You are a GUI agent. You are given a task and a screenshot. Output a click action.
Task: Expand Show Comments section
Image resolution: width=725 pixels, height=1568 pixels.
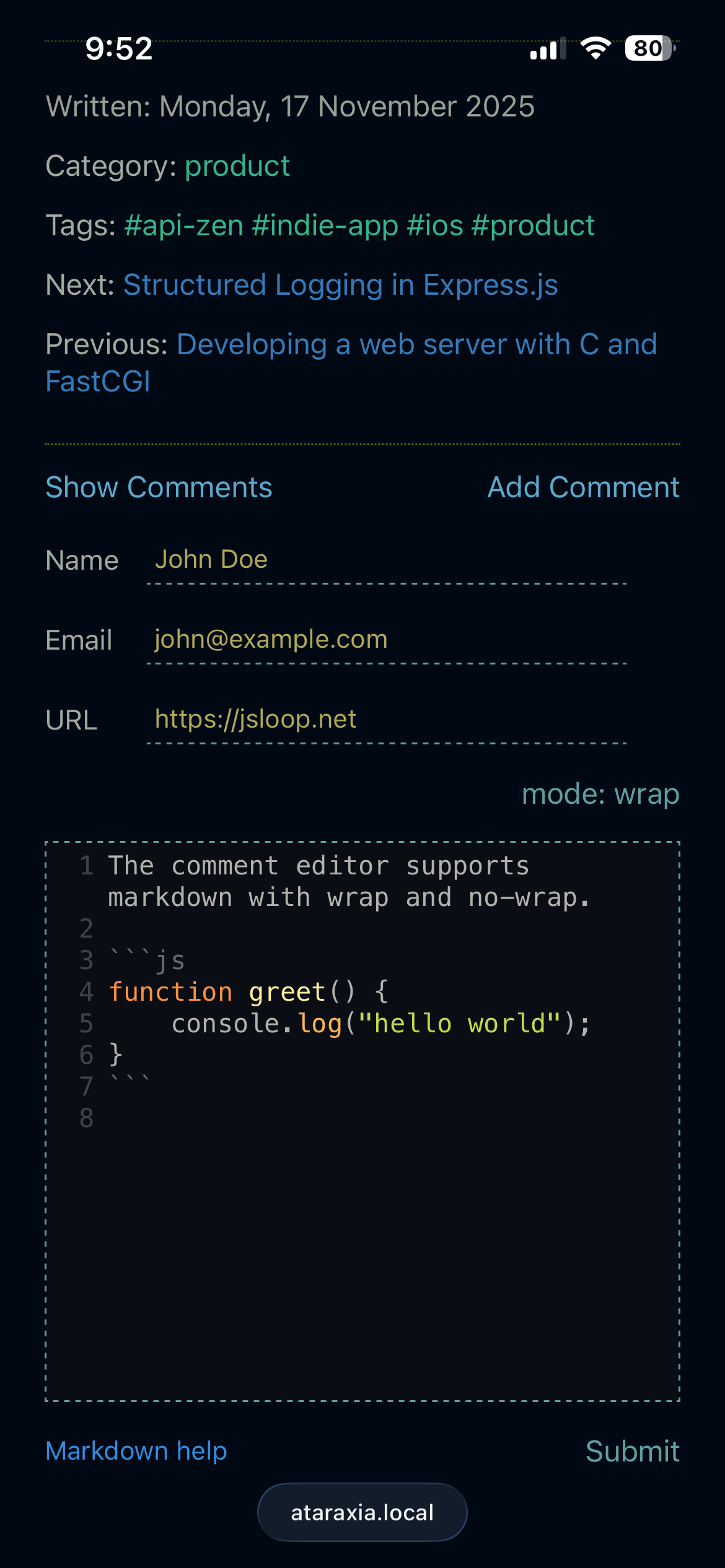[x=159, y=487]
